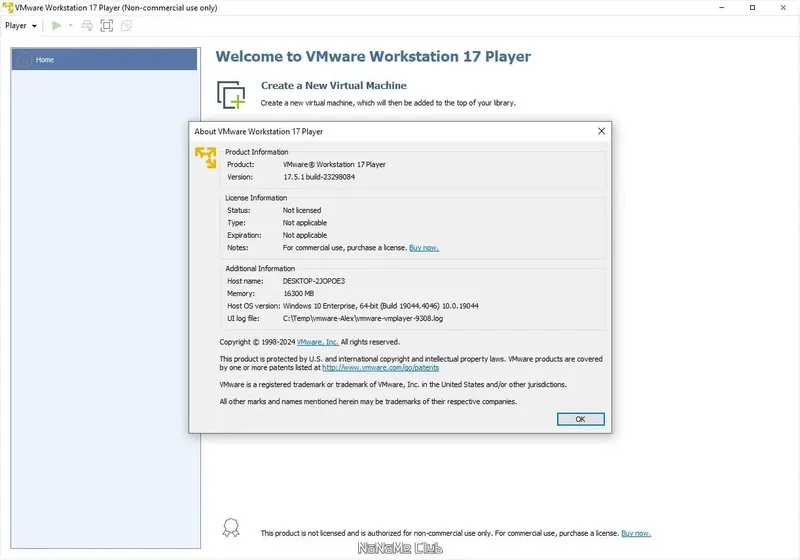The width and height of the screenshot is (800, 560).
Task: Close the main VMware Player window
Action: (783, 8)
